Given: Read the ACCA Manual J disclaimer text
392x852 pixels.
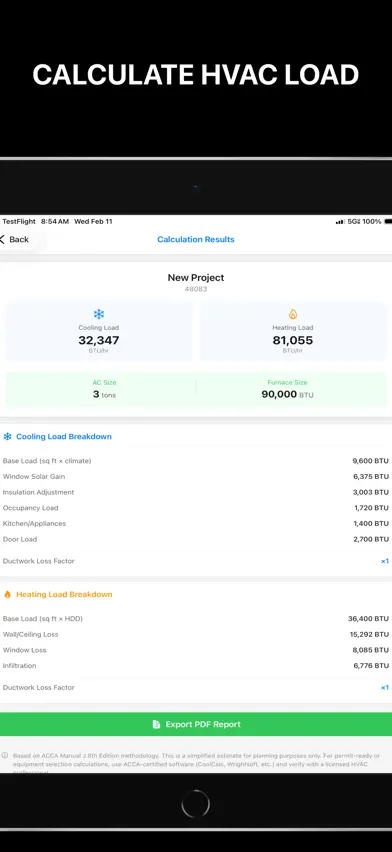Looking at the screenshot, I should click(196, 763).
